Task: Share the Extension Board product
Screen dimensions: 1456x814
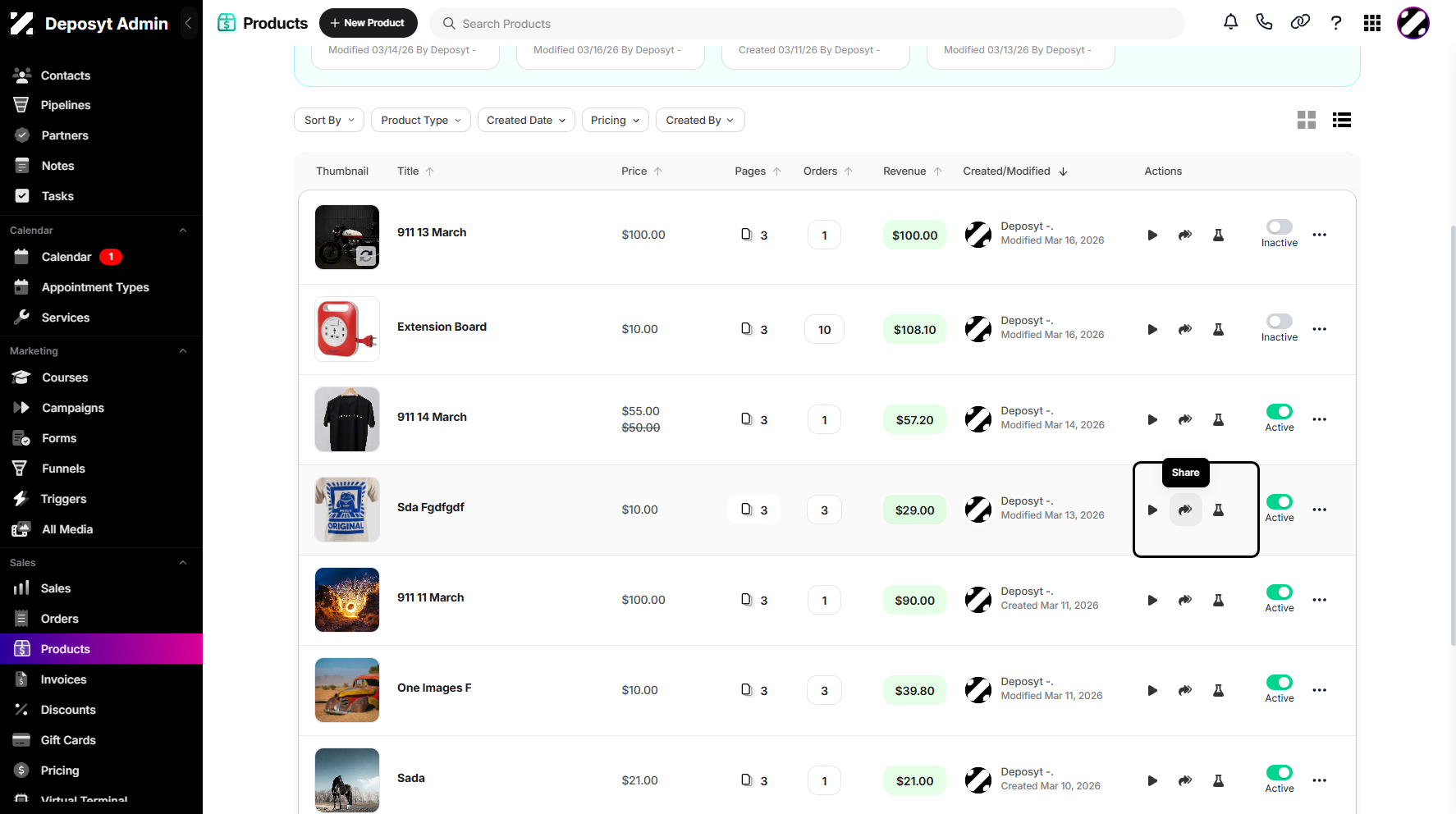Action: point(1185,329)
